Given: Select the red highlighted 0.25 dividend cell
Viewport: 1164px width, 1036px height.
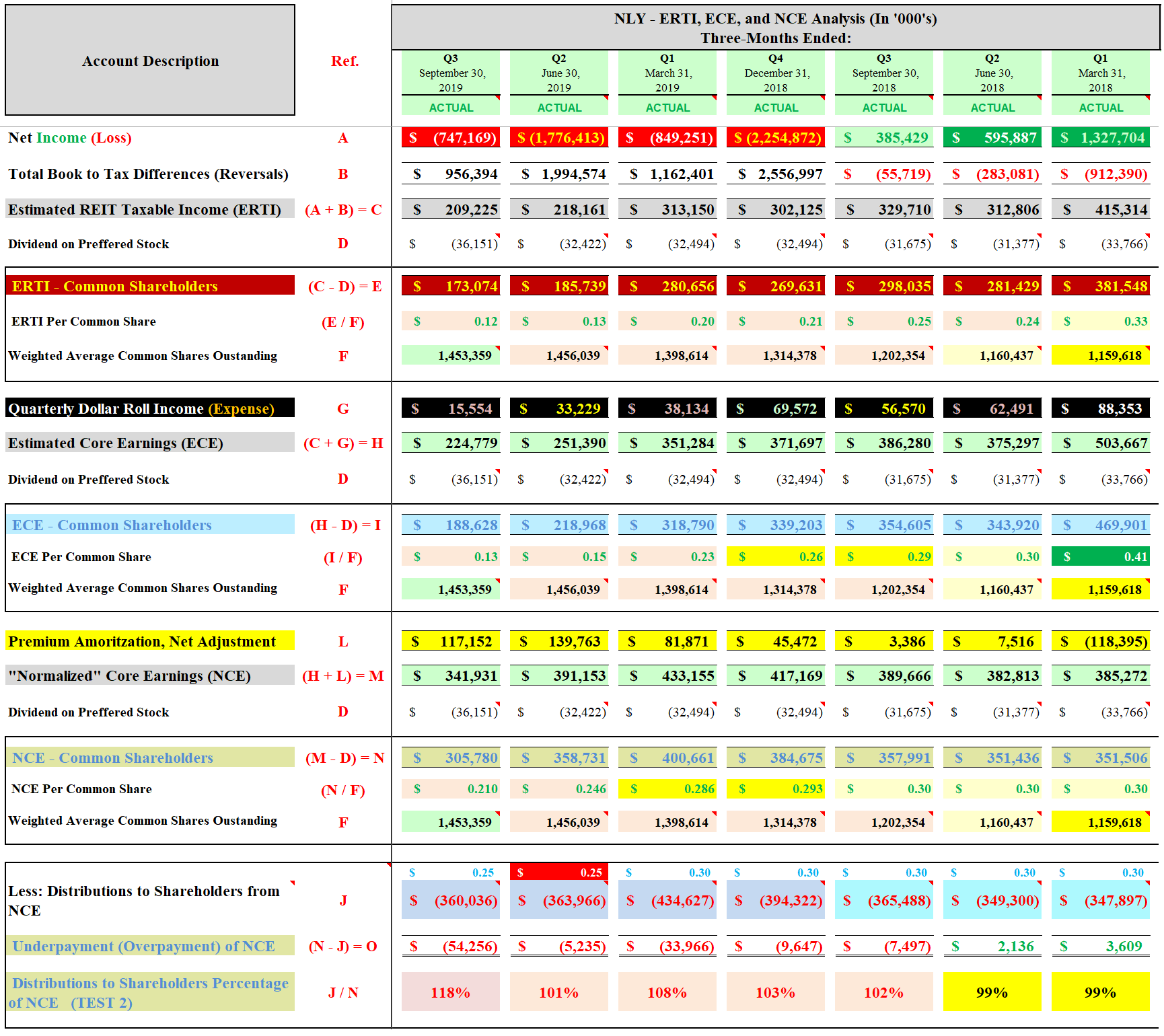Looking at the screenshot, I should point(559,873).
